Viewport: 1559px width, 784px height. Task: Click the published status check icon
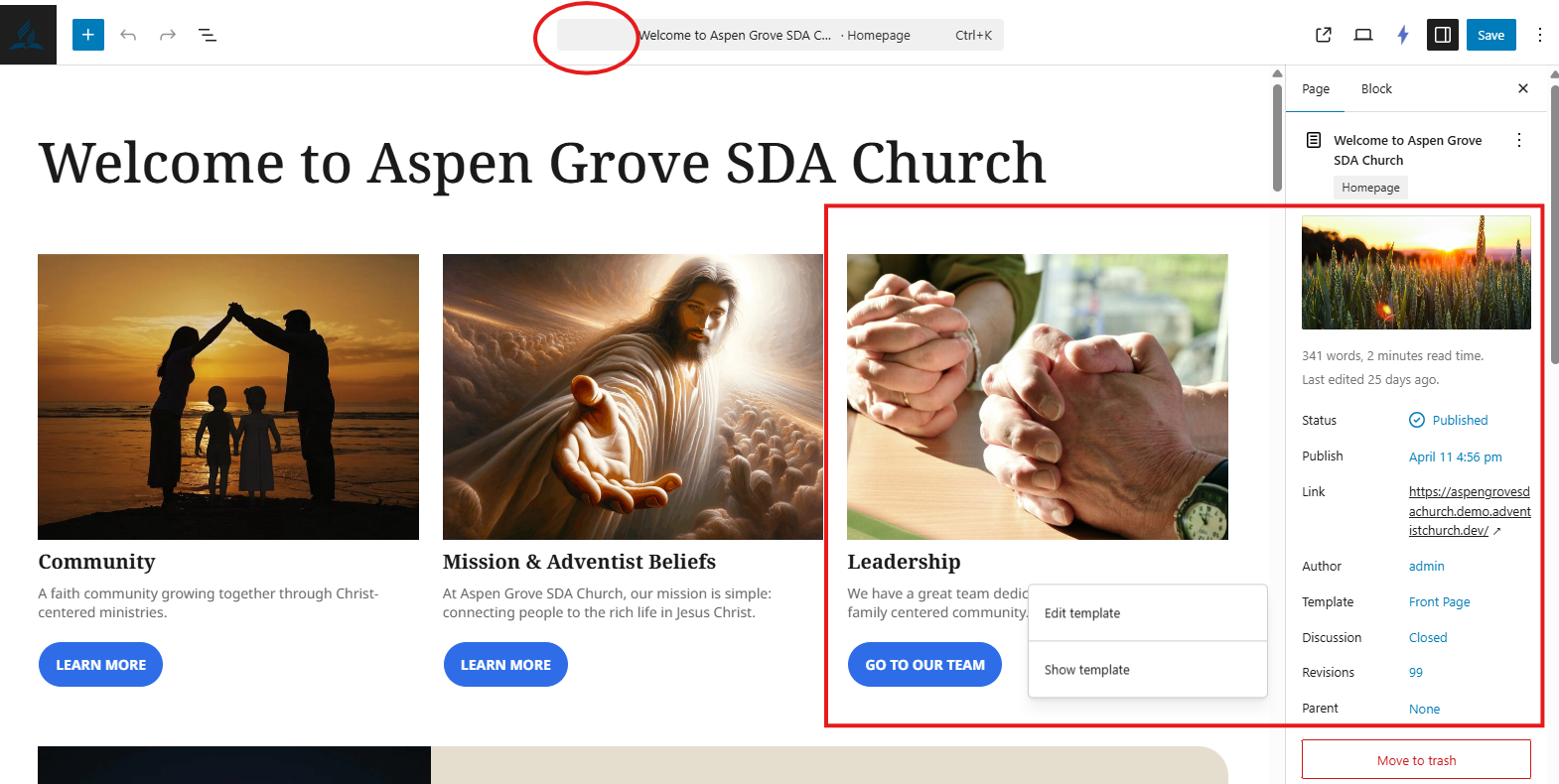pos(1417,420)
